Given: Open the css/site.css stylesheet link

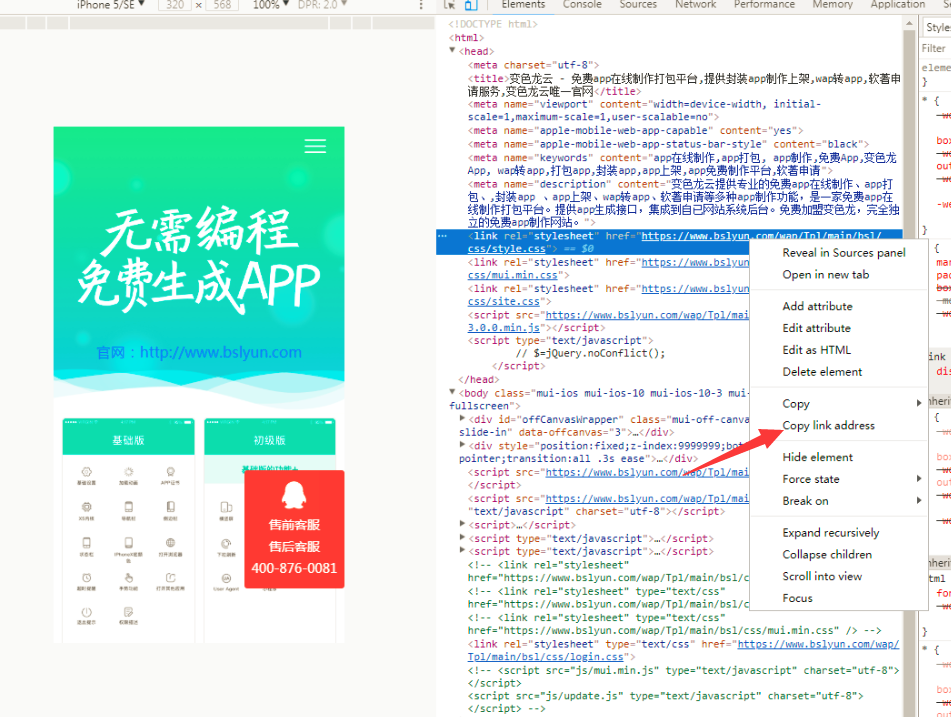Looking at the screenshot, I should (x=503, y=301).
